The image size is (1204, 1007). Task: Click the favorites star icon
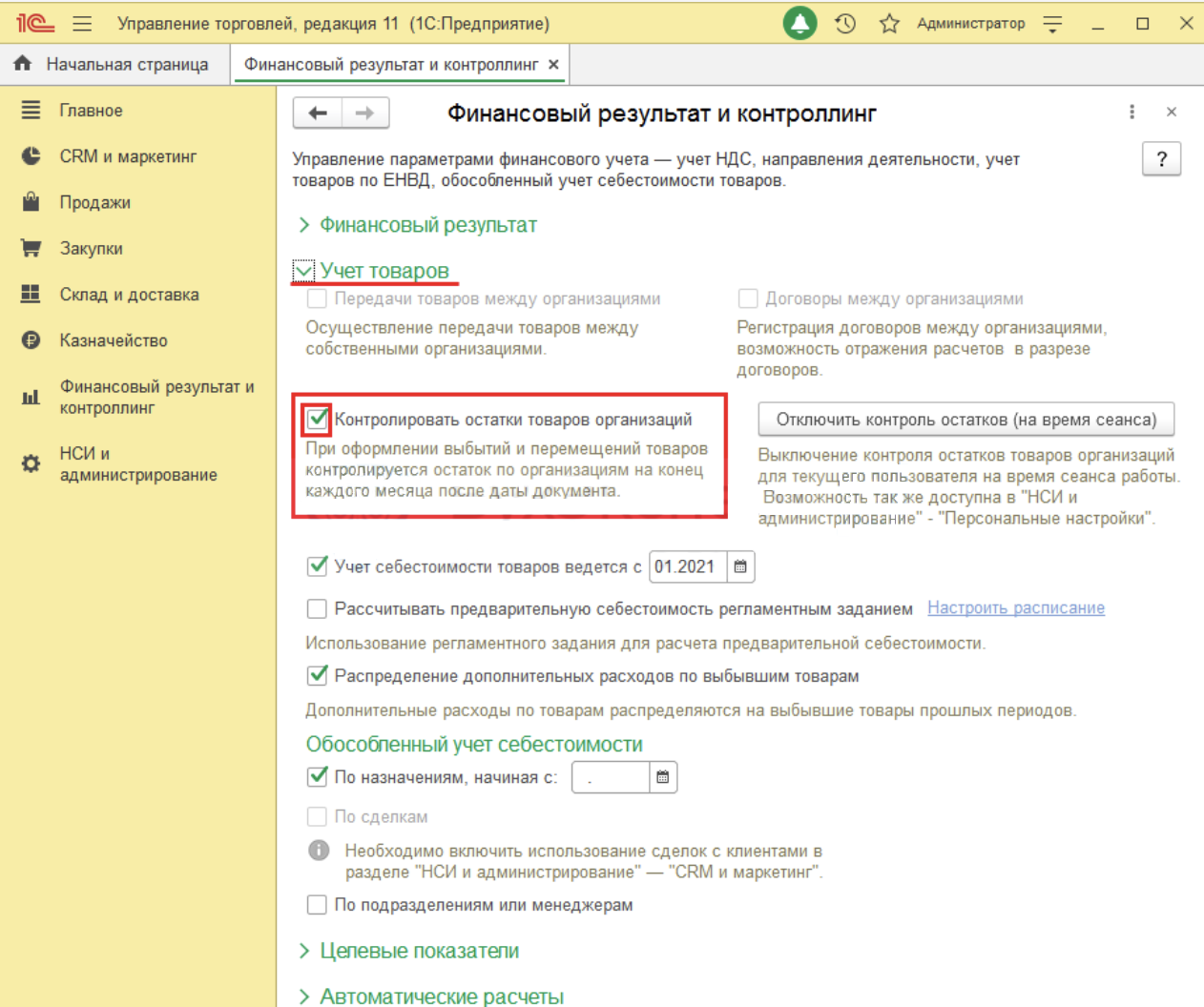(x=889, y=23)
